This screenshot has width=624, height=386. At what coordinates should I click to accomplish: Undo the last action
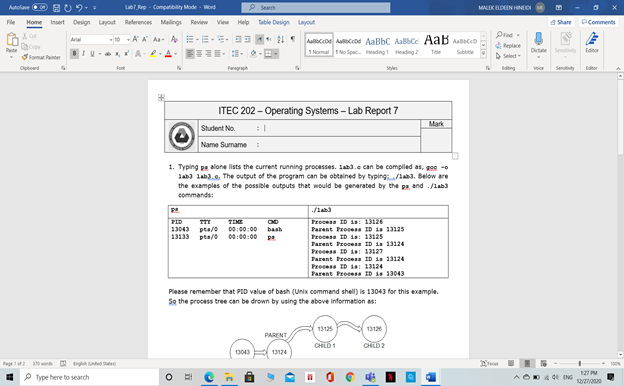[79, 8]
